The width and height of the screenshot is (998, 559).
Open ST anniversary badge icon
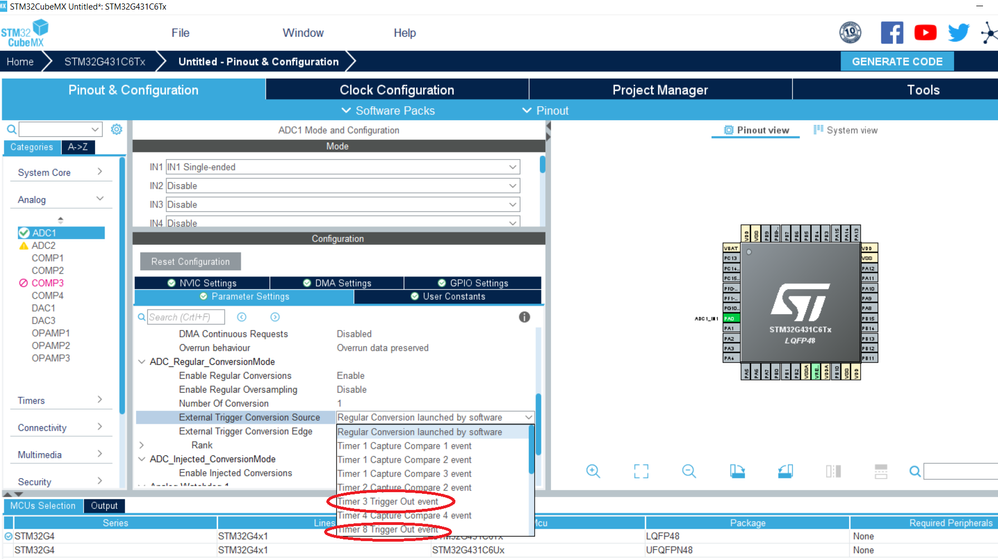[x=850, y=32]
